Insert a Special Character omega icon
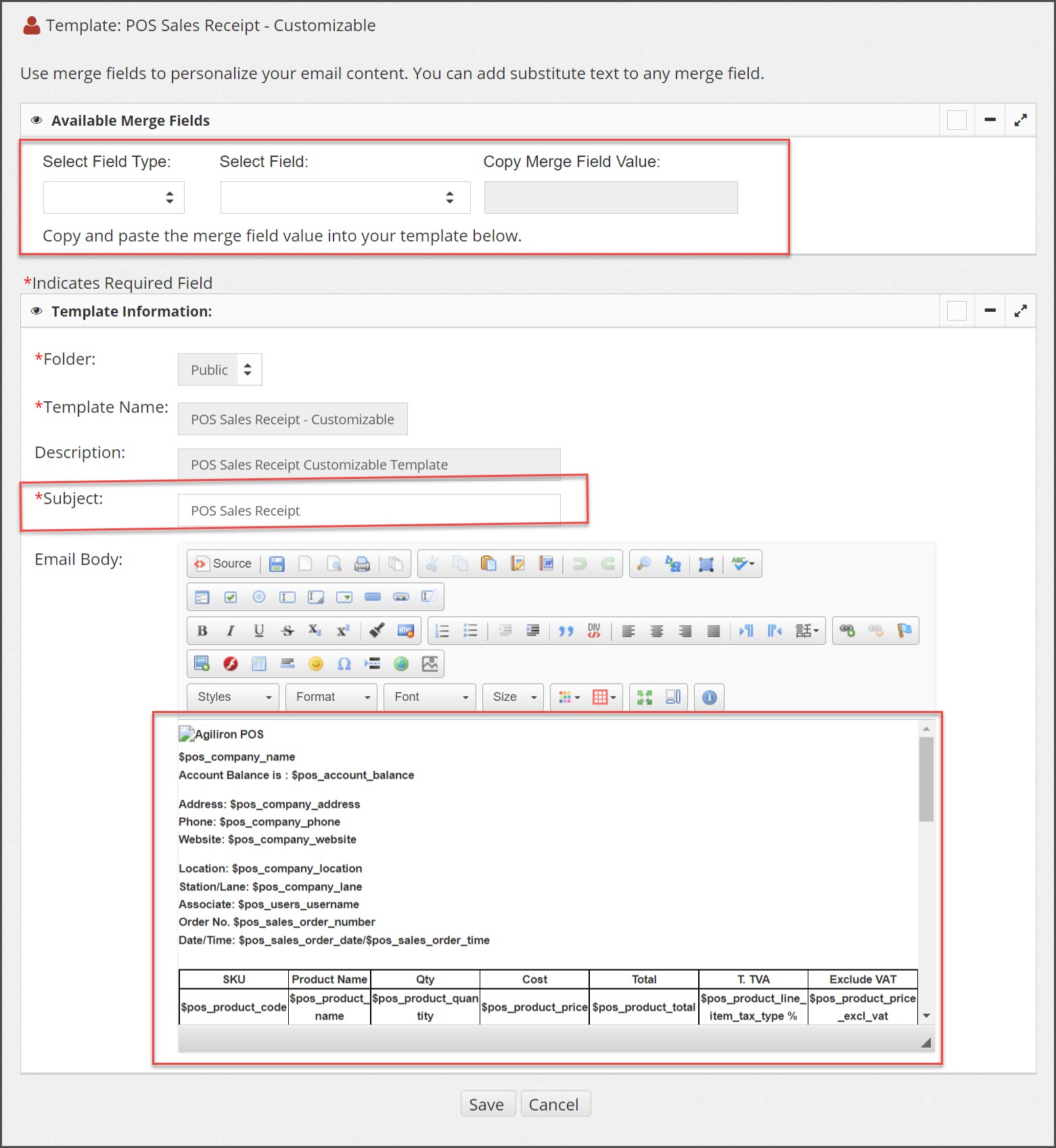The image size is (1056, 1148). click(x=344, y=664)
